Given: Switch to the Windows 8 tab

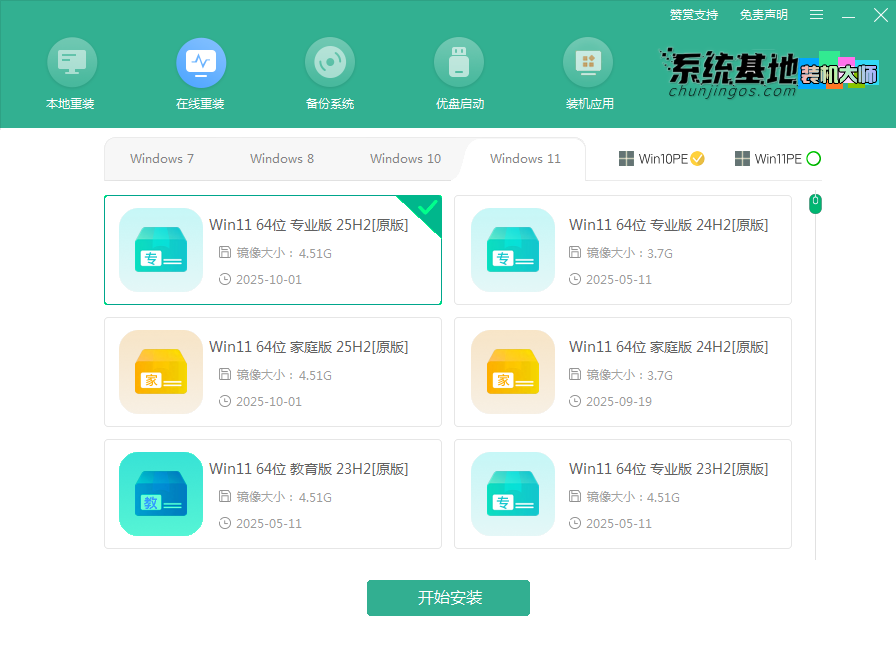Looking at the screenshot, I should click(x=282, y=159).
